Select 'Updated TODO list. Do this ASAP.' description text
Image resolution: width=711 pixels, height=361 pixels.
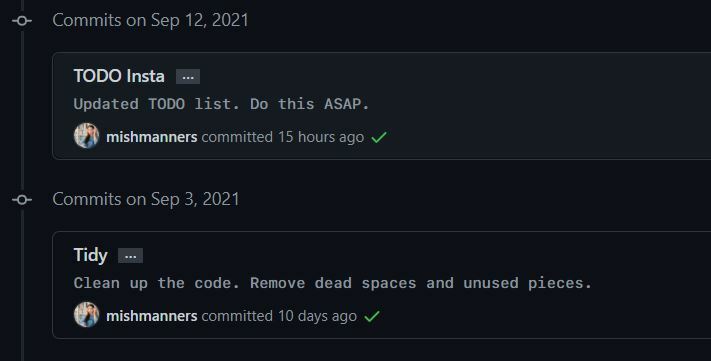click(221, 104)
